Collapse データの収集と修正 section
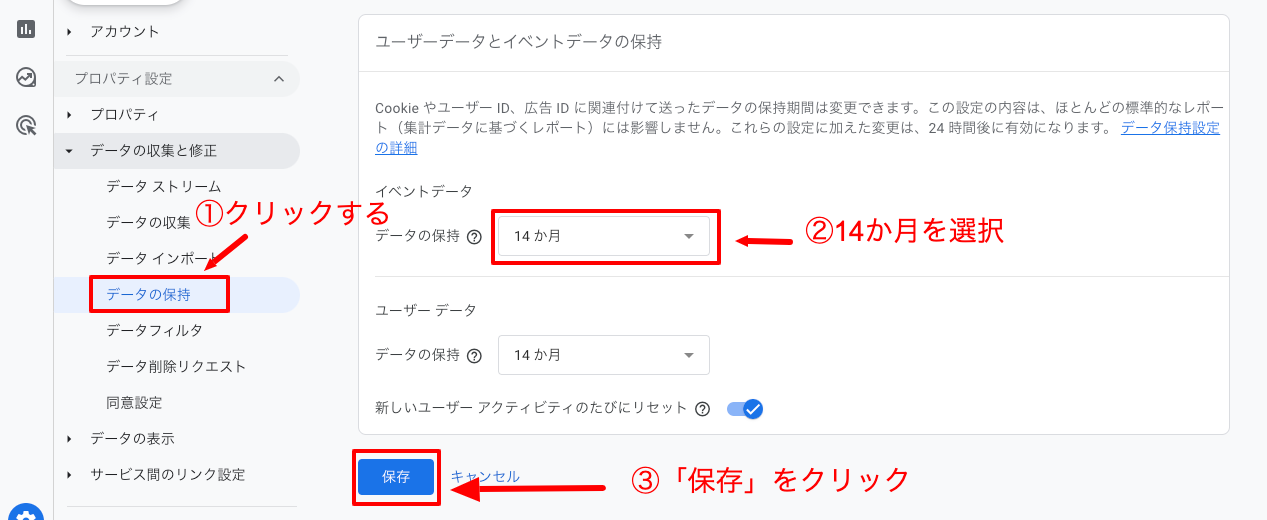 click(70, 151)
